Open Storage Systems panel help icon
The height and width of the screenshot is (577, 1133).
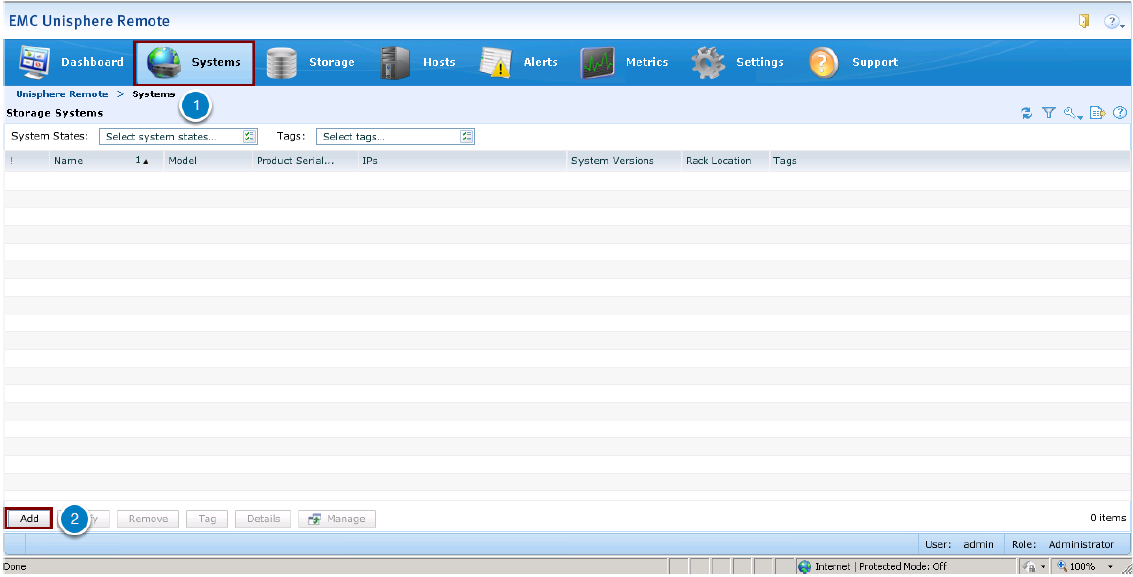pyautogui.click(x=1120, y=113)
